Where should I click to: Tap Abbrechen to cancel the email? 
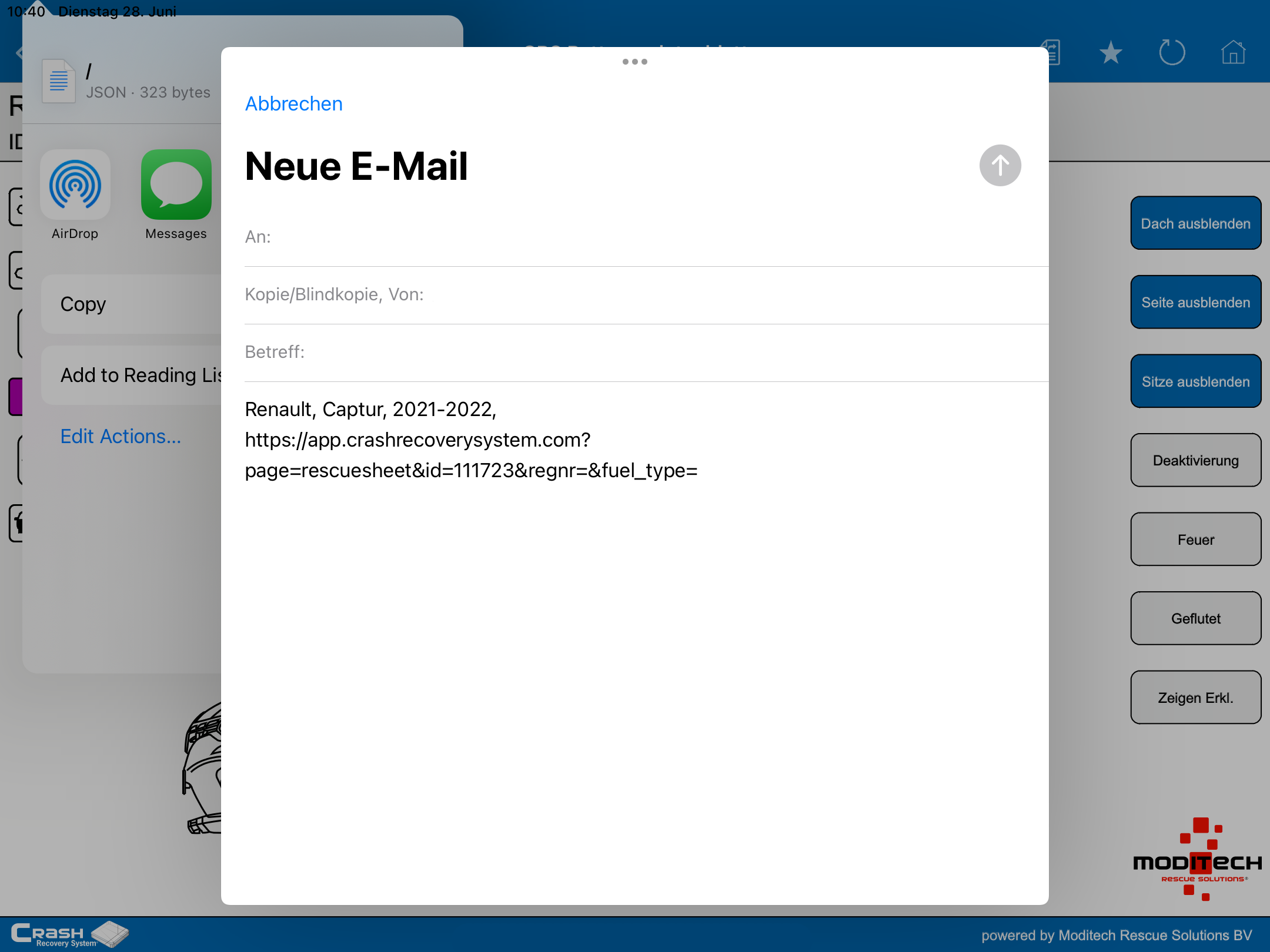point(293,103)
